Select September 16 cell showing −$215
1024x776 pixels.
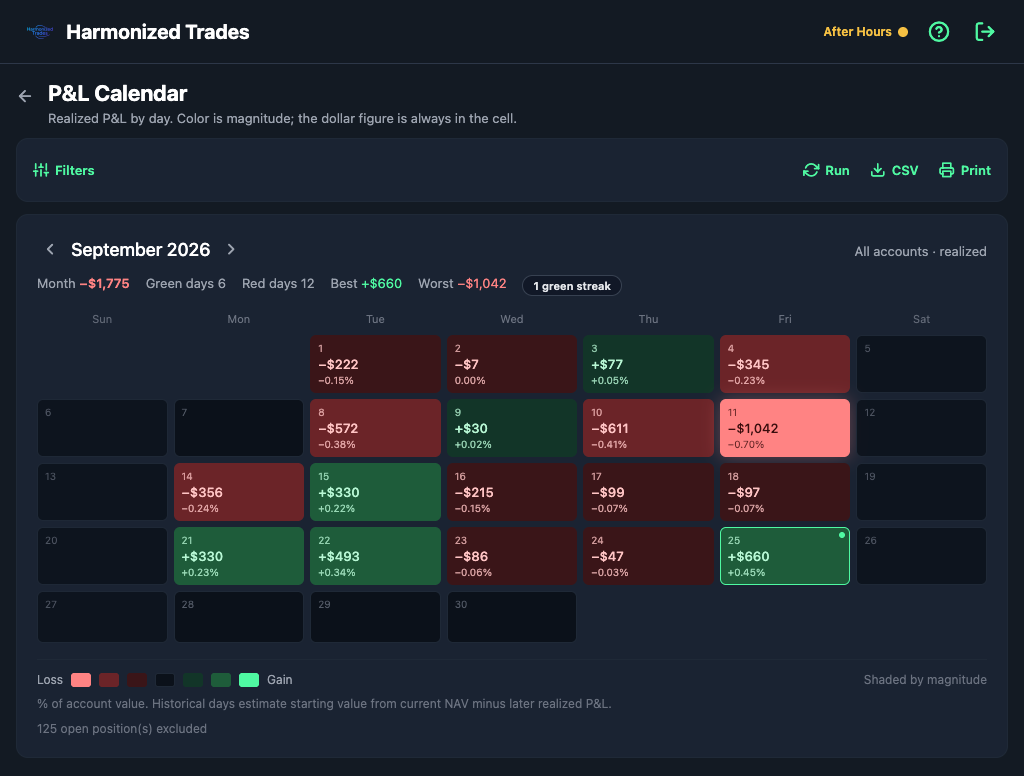click(x=512, y=492)
